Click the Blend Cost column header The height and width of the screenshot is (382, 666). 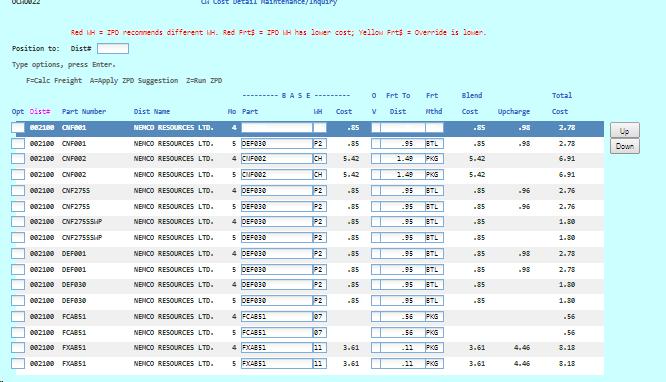[471, 103]
